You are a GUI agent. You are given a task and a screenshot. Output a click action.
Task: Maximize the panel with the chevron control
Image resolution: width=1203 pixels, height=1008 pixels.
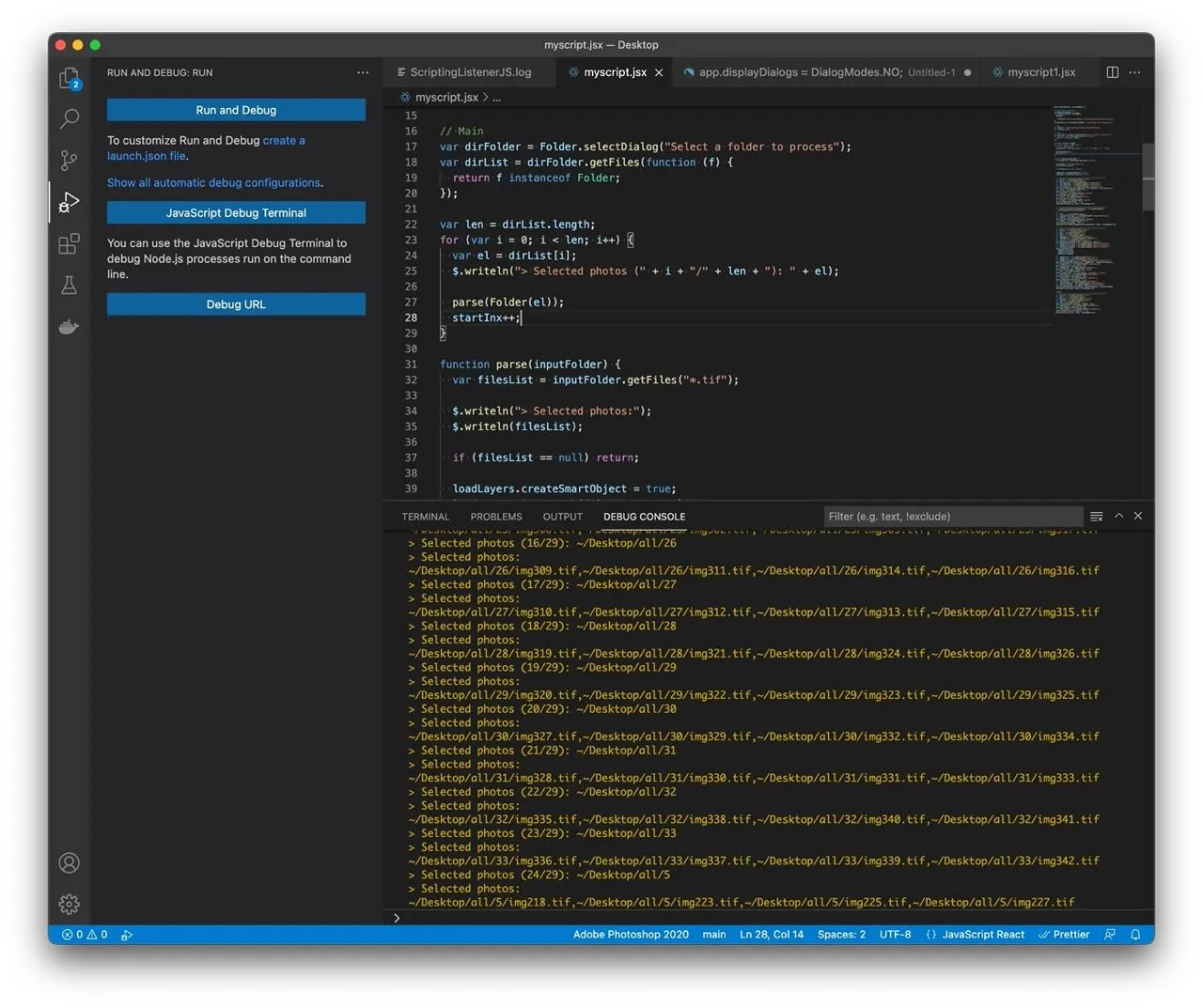1118,516
